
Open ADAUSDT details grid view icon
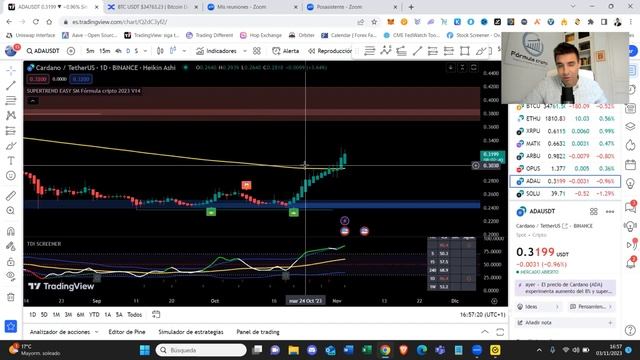pyautogui.click(x=593, y=211)
